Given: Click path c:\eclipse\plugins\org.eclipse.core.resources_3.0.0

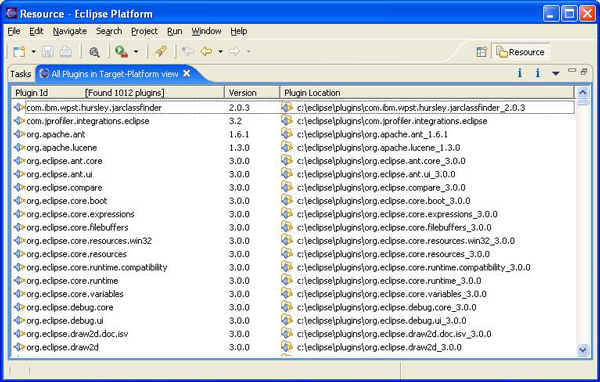Looking at the screenshot, I should tap(393, 254).
